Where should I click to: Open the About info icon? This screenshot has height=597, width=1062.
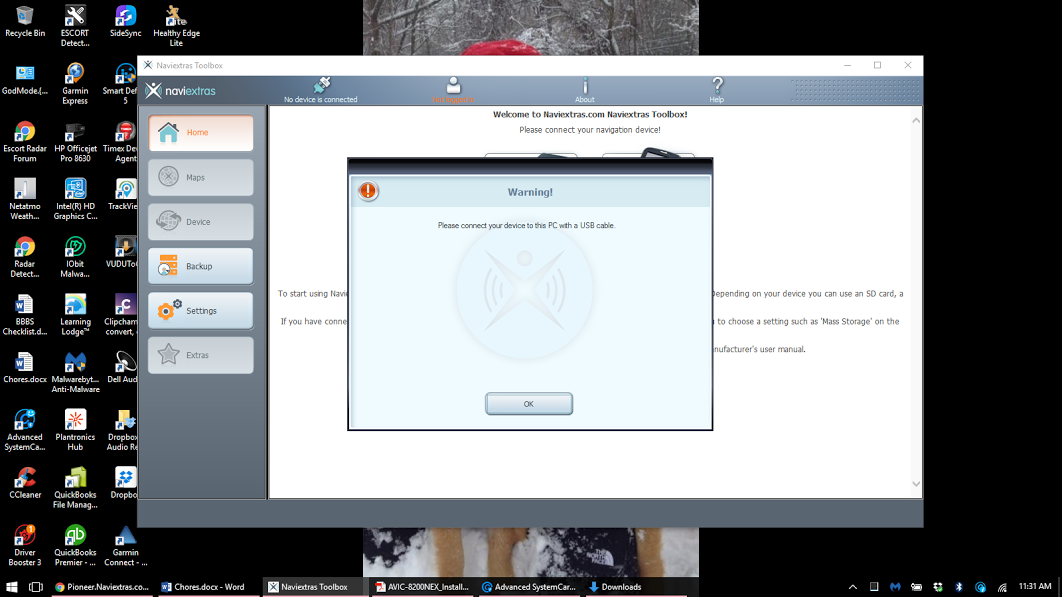pos(585,87)
